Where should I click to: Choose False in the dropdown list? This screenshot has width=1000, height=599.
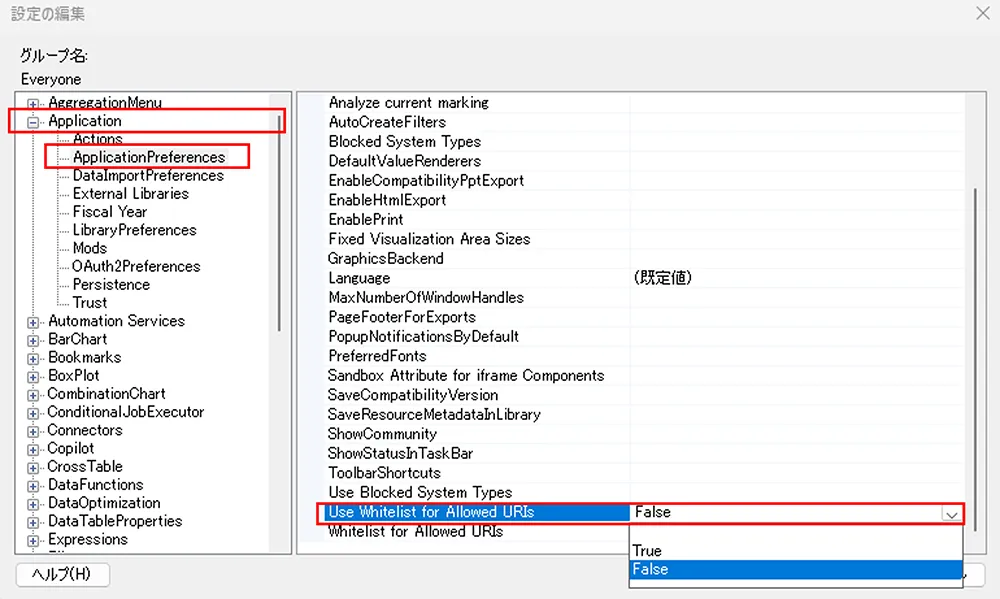[650, 569]
